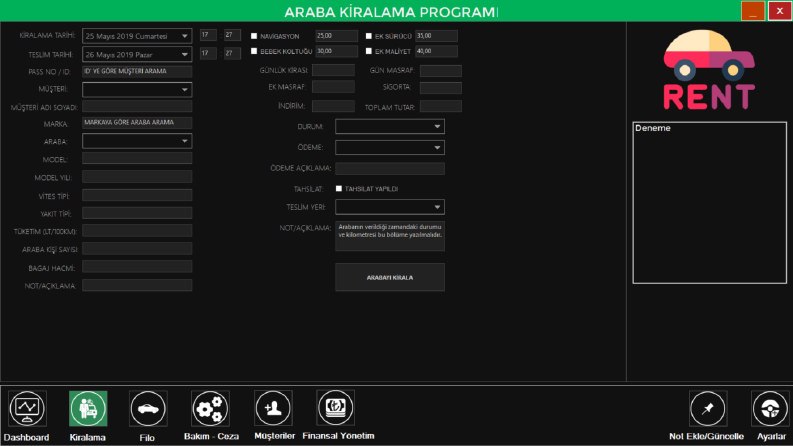Viewport: 793px width, 446px height.
Task: Tick the EK SÜRÜCÜ checkbox
Action: pos(369,36)
